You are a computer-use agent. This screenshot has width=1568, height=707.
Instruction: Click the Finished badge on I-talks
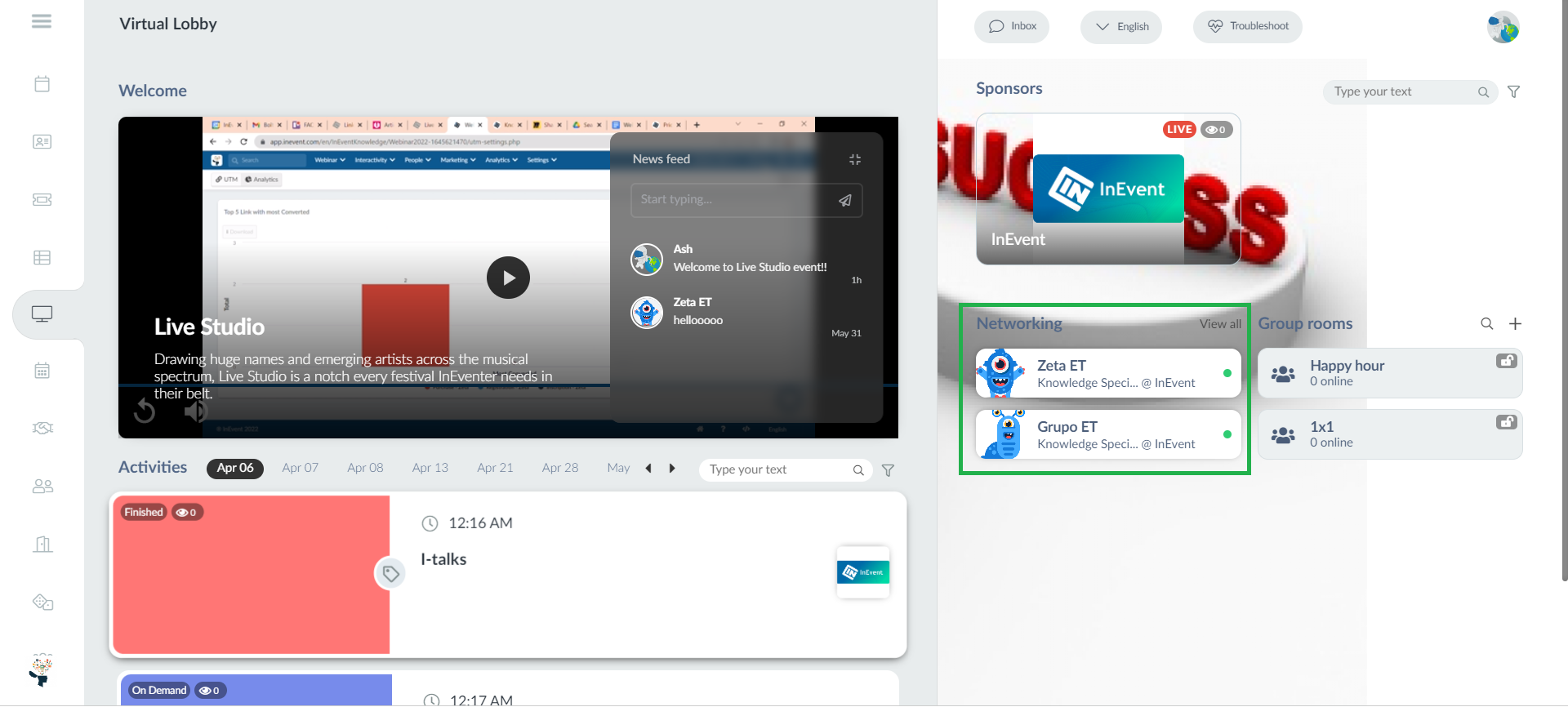(x=144, y=513)
